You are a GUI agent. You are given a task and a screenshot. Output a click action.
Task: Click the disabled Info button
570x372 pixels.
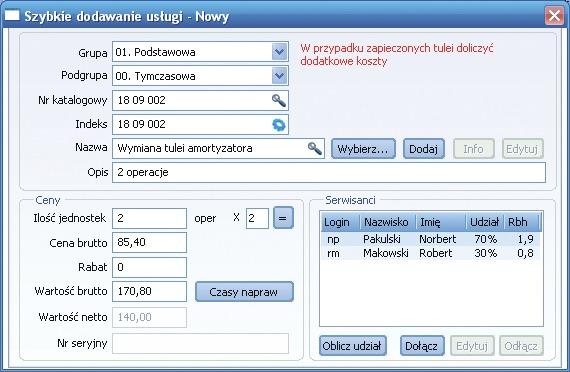tap(474, 149)
